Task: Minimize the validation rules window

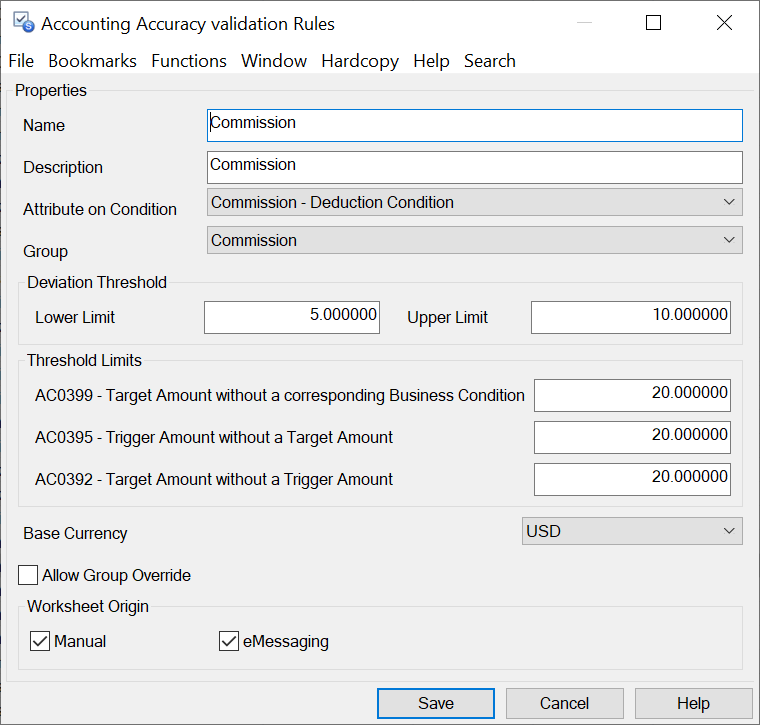Action: (x=585, y=23)
